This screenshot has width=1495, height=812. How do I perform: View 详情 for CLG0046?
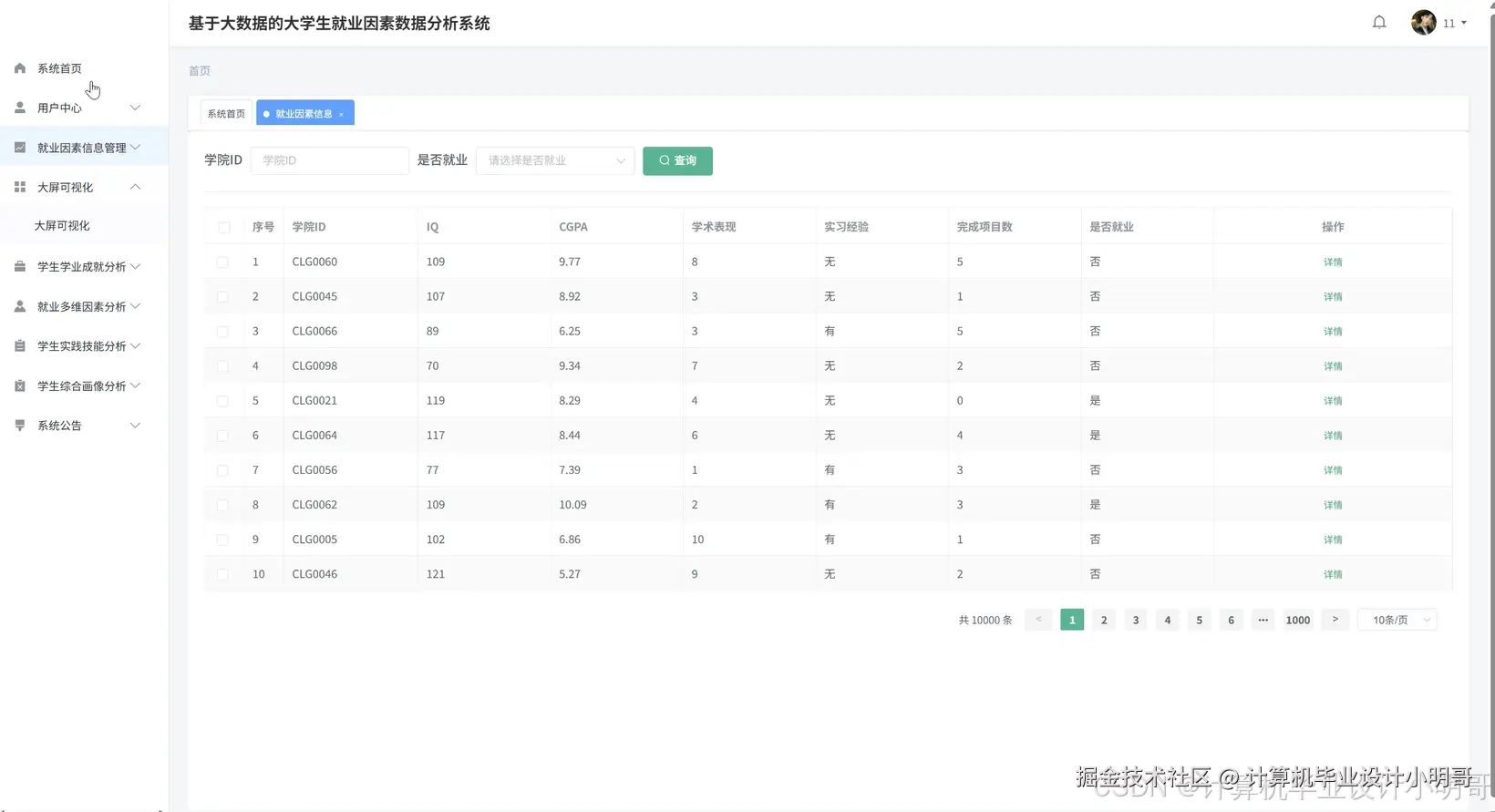1333,575
